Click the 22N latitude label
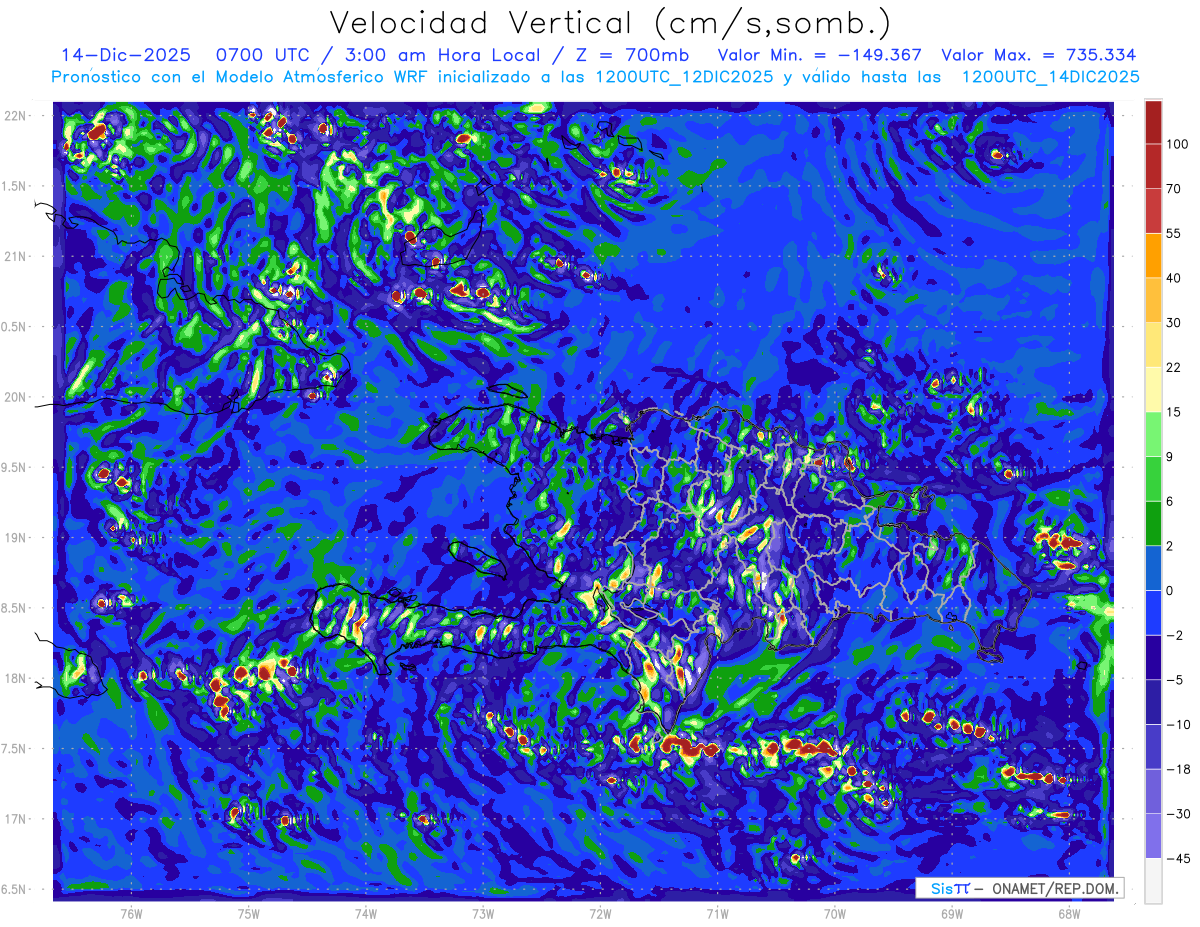The width and height of the screenshot is (1200, 927). (16, 116)
